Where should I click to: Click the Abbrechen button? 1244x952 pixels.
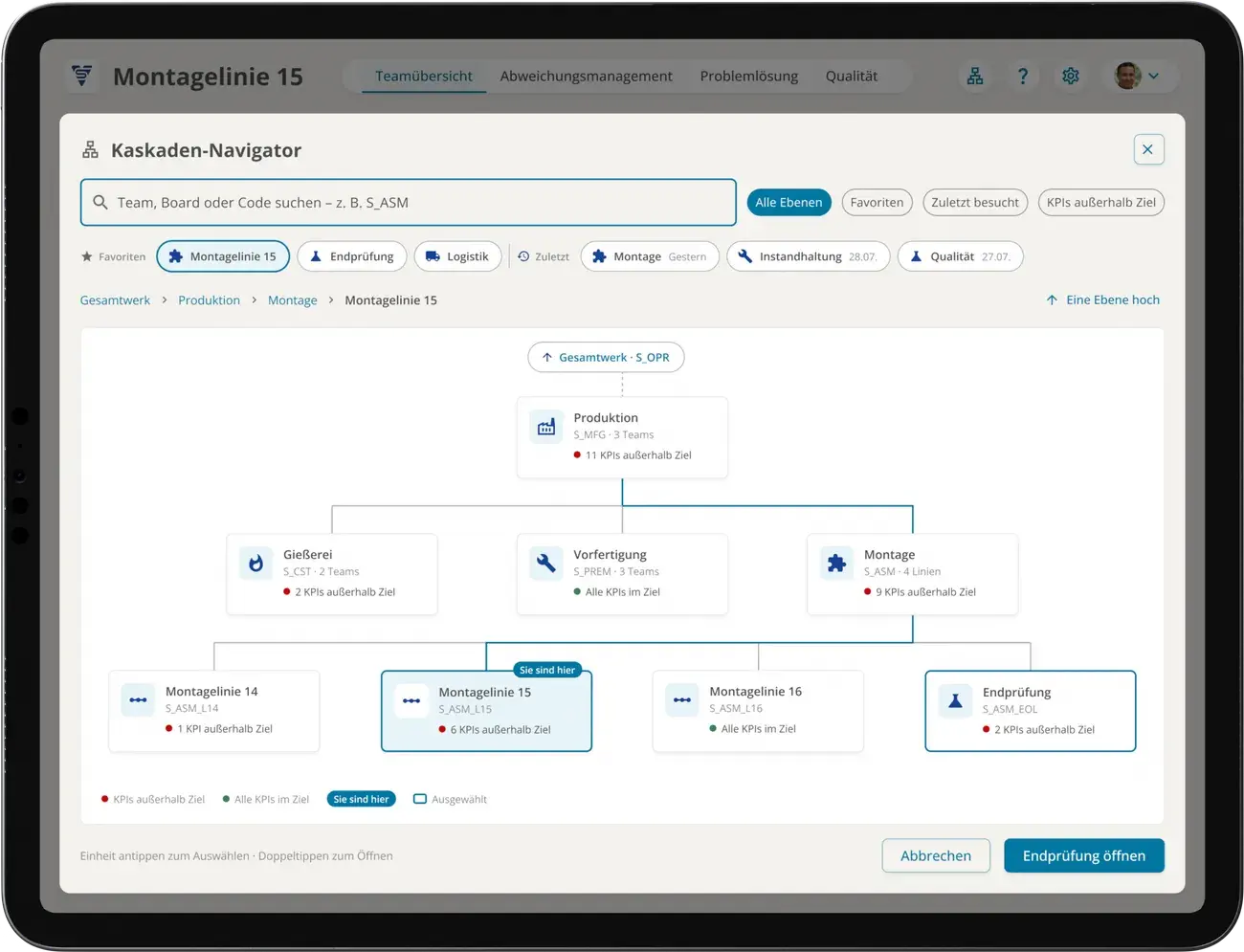[936, 855]
